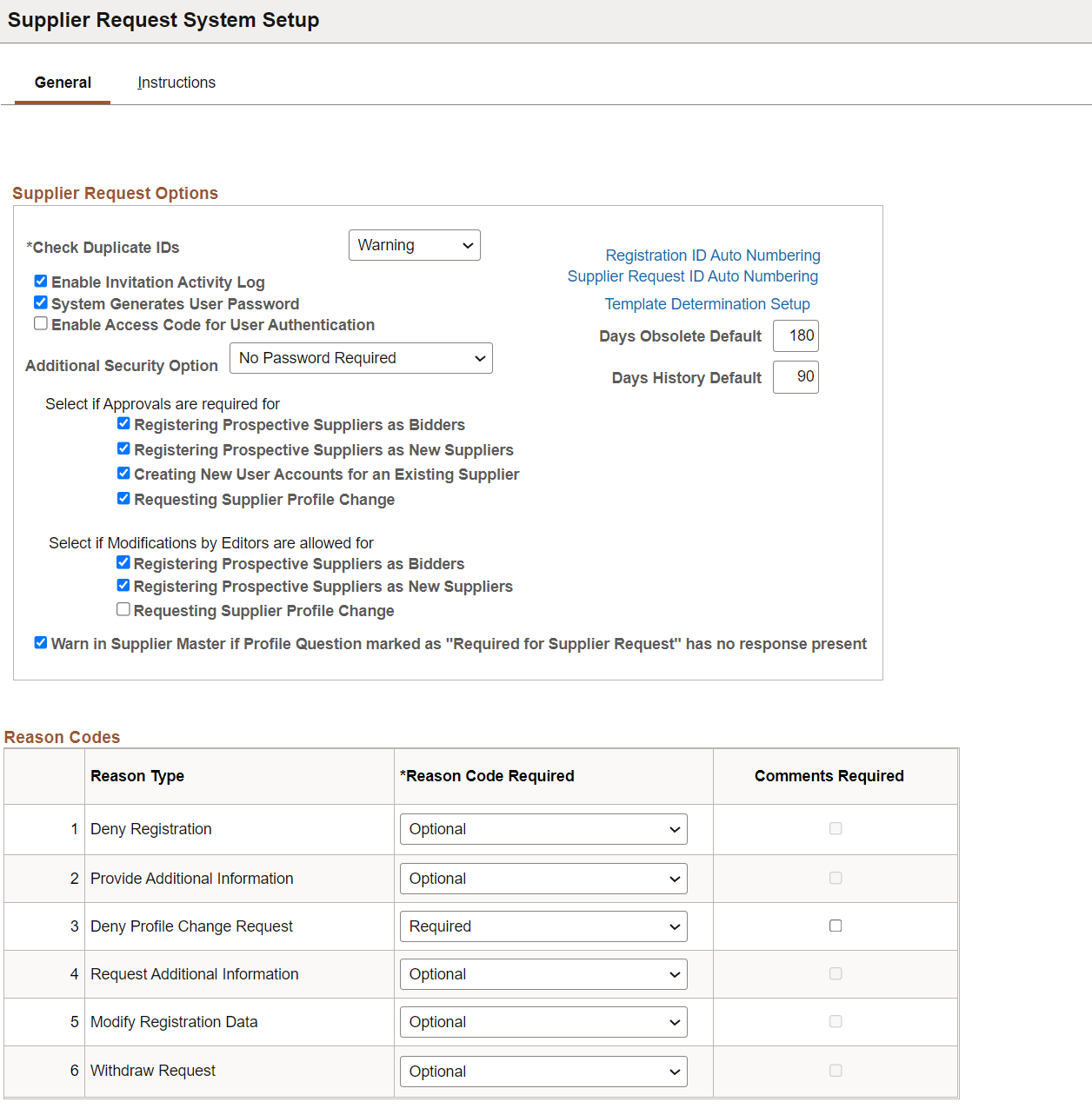Viewport: 1092px width, 1115px height.
Task: Open Reason Code dropdown for Deny Profile Change Request
Action: [543, 926]
